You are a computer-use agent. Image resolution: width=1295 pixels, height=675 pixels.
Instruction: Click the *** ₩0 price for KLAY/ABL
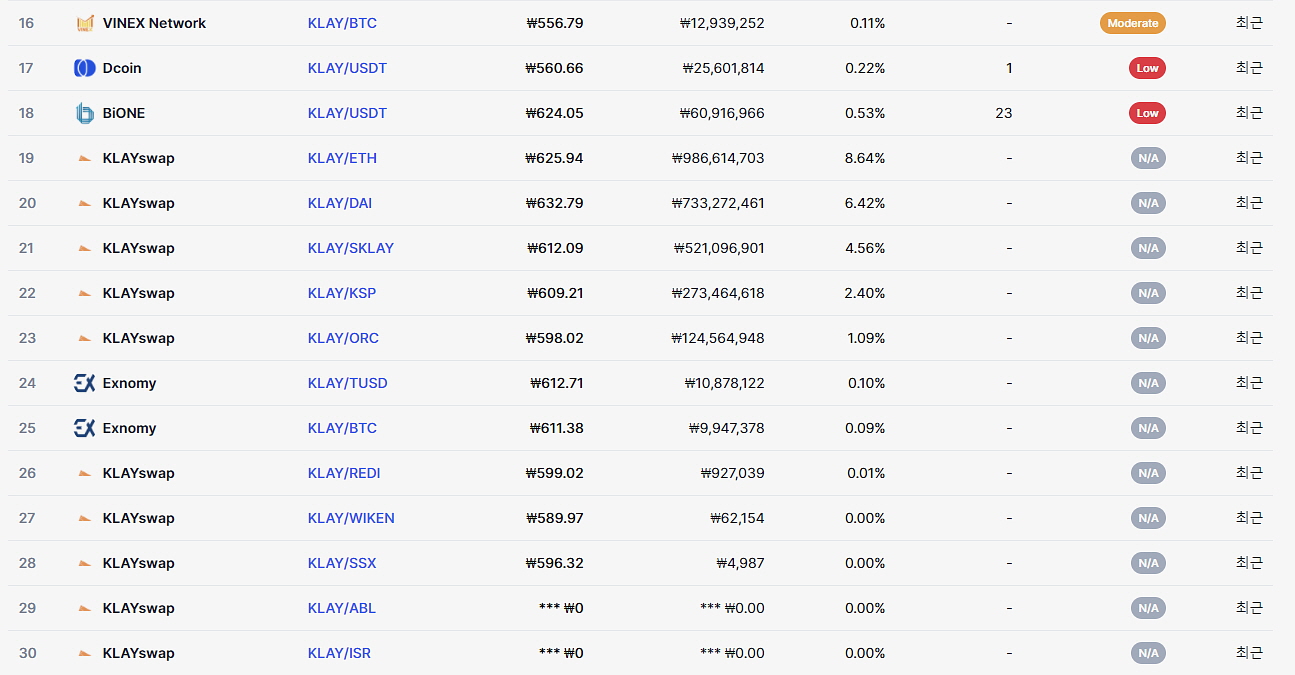click(x=561, y=608)
